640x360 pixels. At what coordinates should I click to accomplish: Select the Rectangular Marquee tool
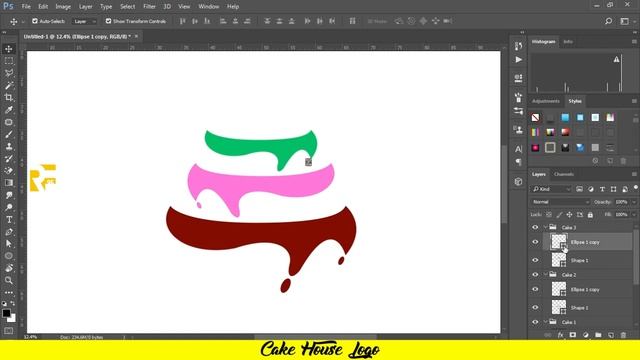[9, 61]
